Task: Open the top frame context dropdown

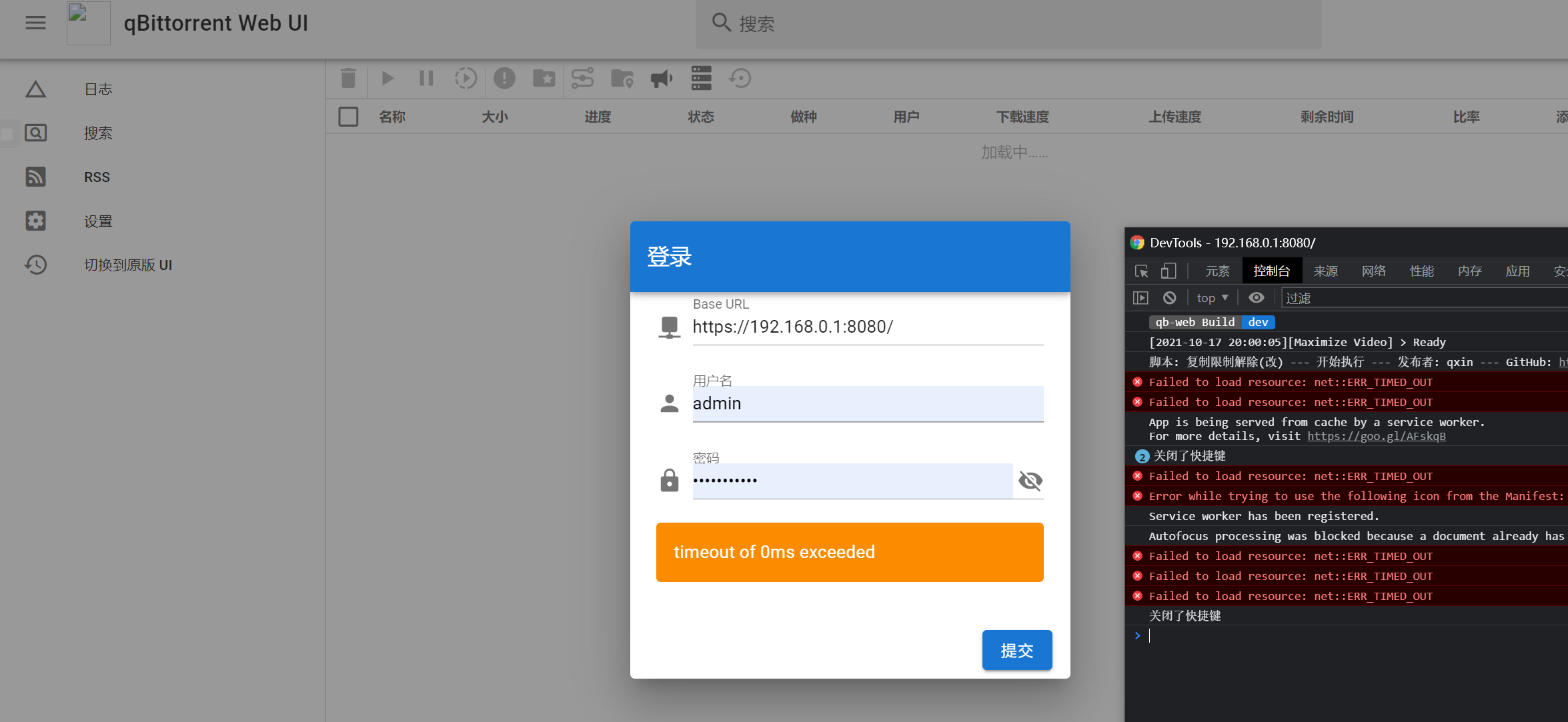Action: click(x=1211, y=297)
